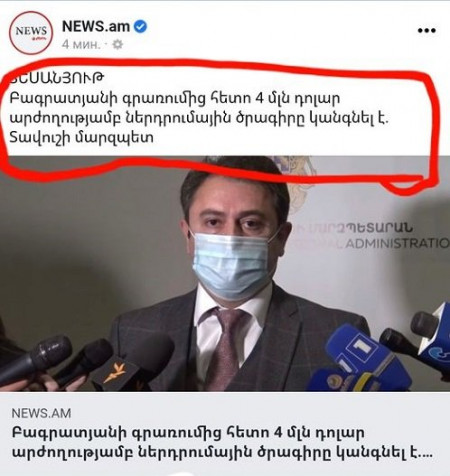This screenshot has width=450, height=476.
Task: Open the bold article headline in the link preview
Action: [223, 442]
